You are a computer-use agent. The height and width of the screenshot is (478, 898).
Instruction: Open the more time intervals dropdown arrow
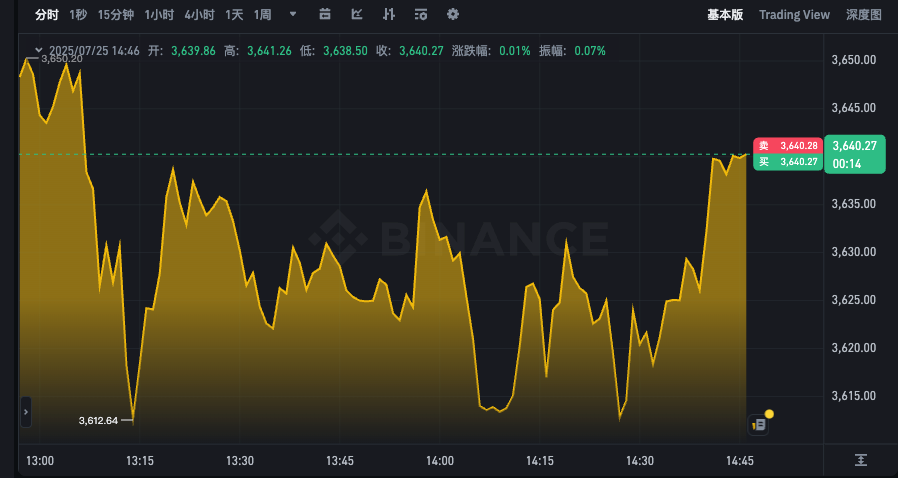pos(292,15)
